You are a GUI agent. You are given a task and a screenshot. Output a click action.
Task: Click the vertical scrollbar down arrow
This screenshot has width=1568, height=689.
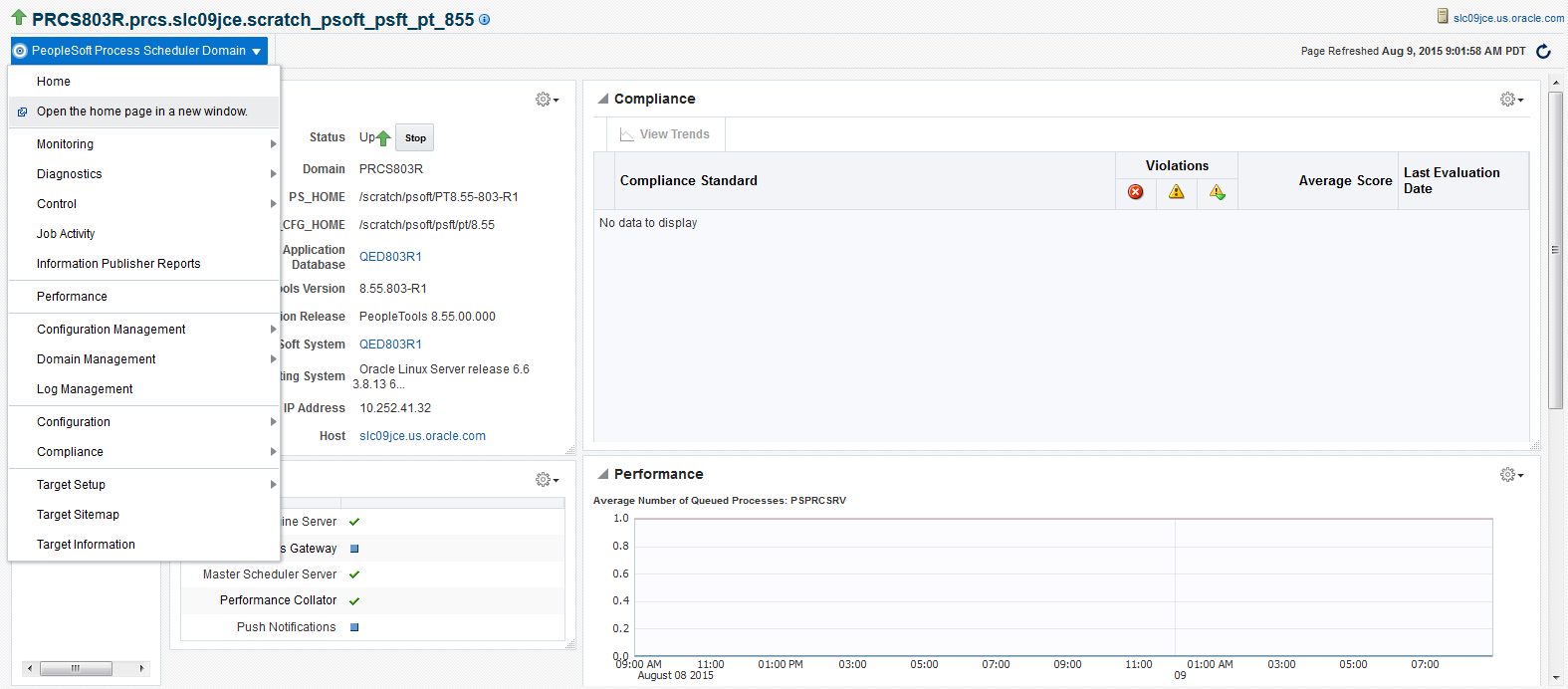pos(1555,678)
